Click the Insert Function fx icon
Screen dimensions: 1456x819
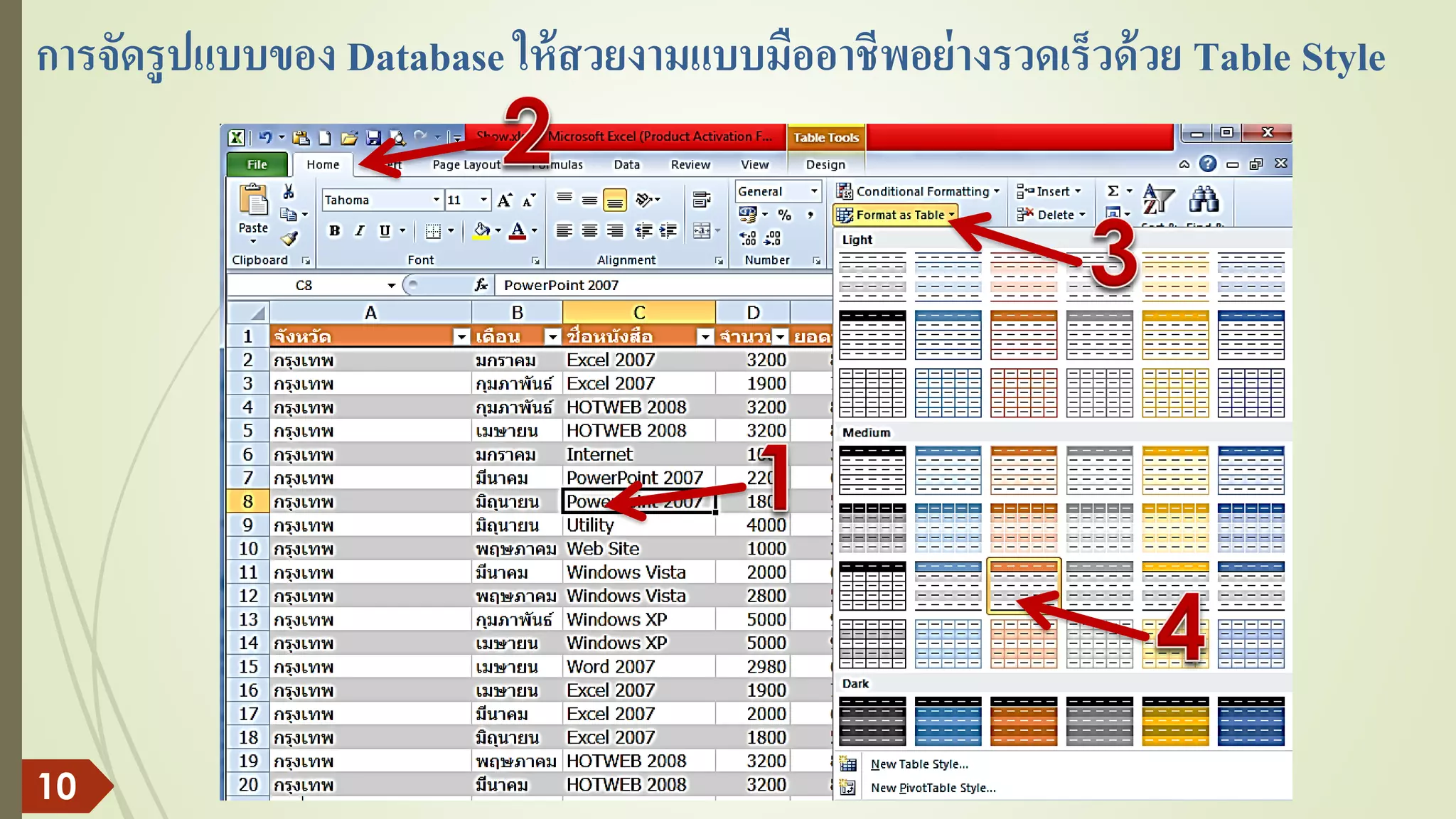click(x=481, y=285)
